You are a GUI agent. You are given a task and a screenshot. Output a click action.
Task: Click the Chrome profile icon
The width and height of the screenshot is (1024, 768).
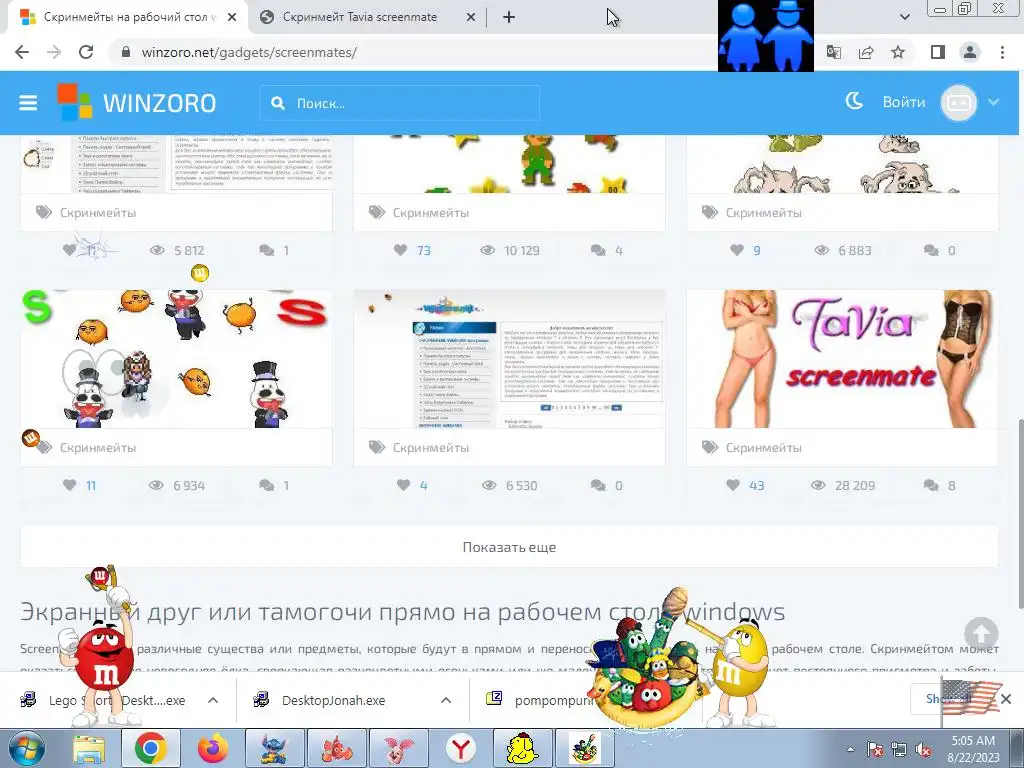click(970, 52)
